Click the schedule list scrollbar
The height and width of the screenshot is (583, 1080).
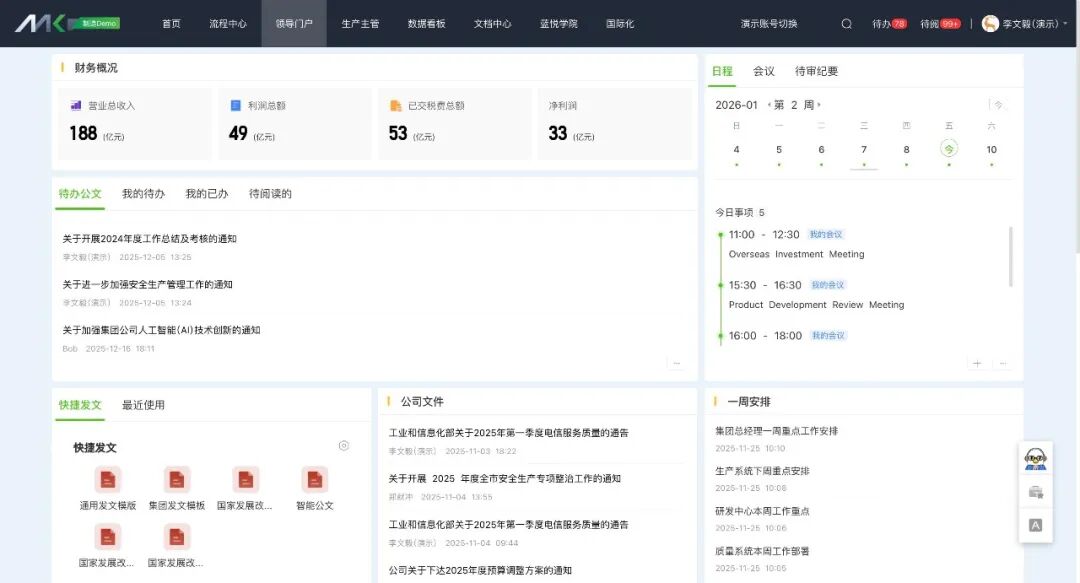pos(1009,256)
